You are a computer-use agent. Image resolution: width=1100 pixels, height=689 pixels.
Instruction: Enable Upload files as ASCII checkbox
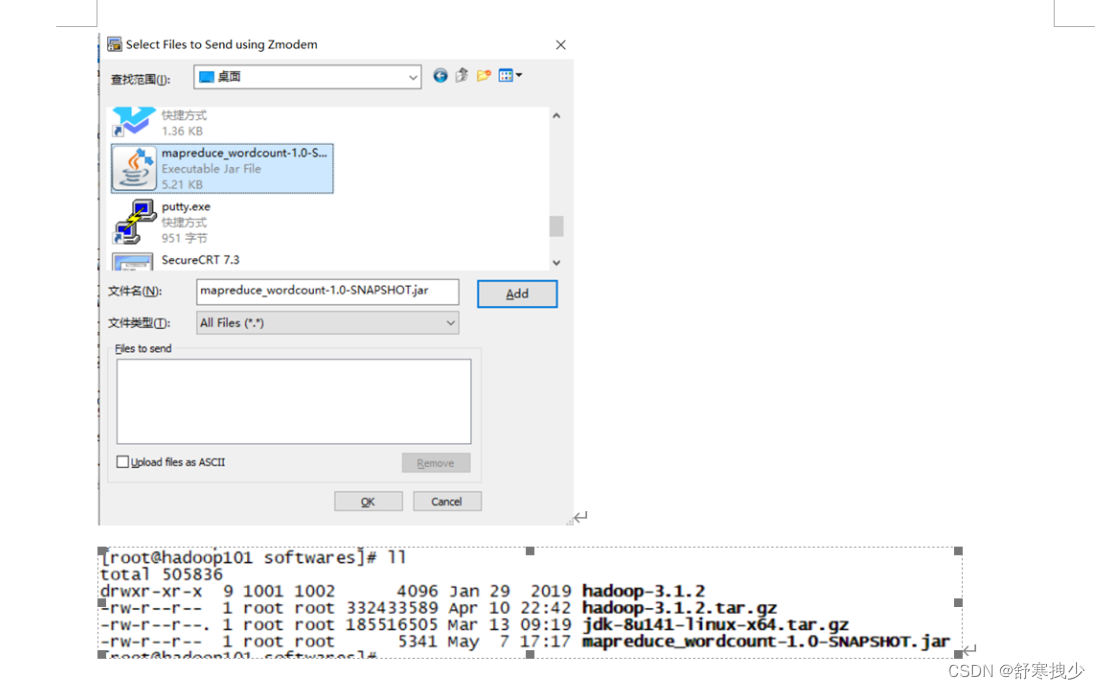123,462
